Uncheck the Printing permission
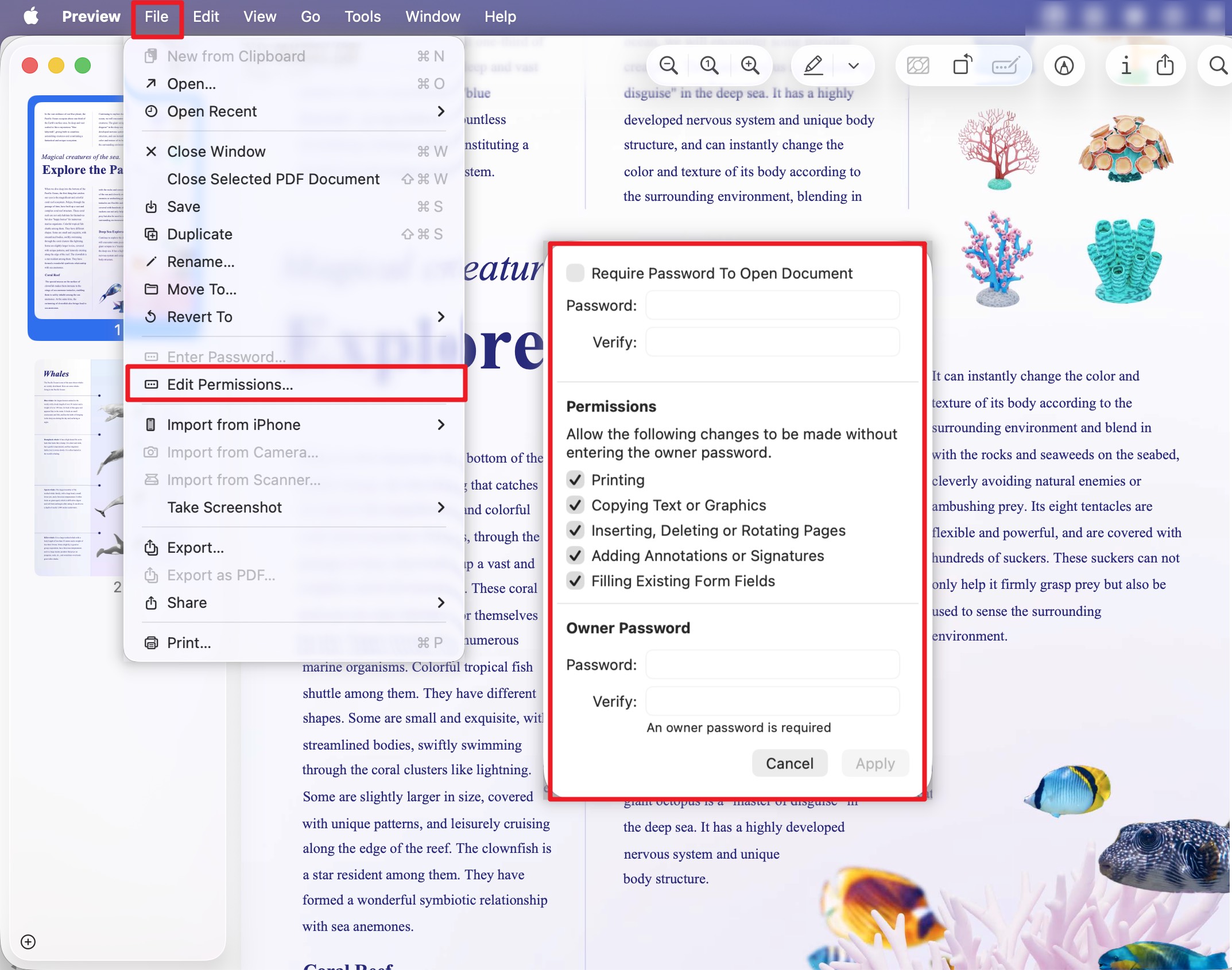 575,480
